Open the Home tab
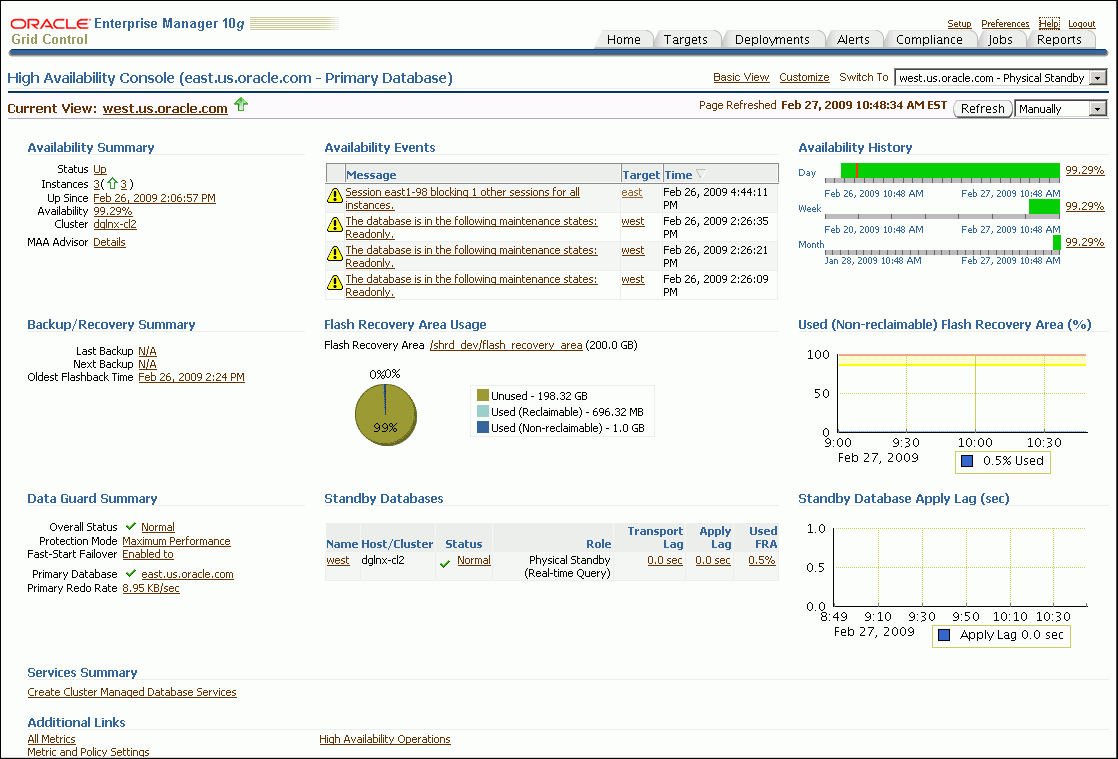Screen dimensions: 1118x759 click(x=623, y=40)
